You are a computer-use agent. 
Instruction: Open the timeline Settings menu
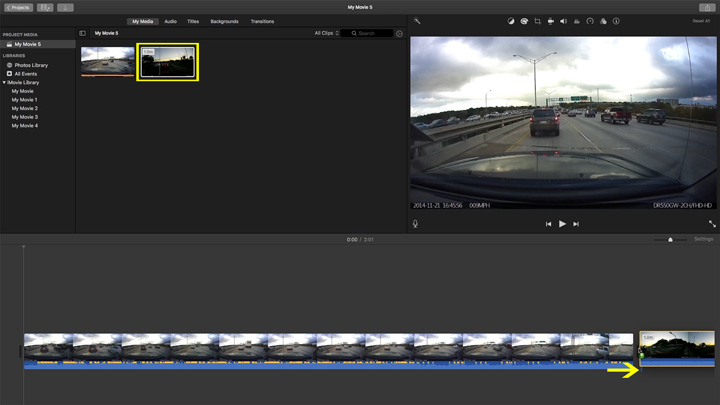[x=704, y=239]
